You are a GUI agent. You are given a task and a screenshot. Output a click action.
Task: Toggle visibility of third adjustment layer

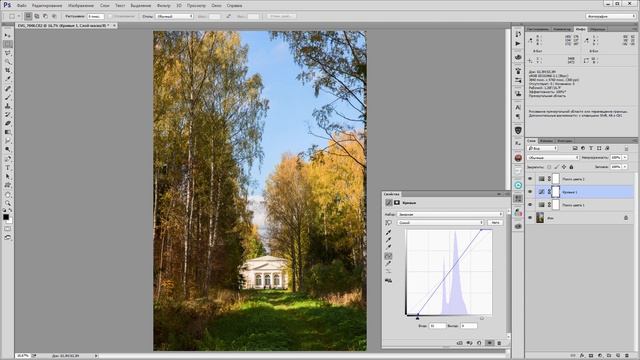pyautogui.click(x=530, y=204)
